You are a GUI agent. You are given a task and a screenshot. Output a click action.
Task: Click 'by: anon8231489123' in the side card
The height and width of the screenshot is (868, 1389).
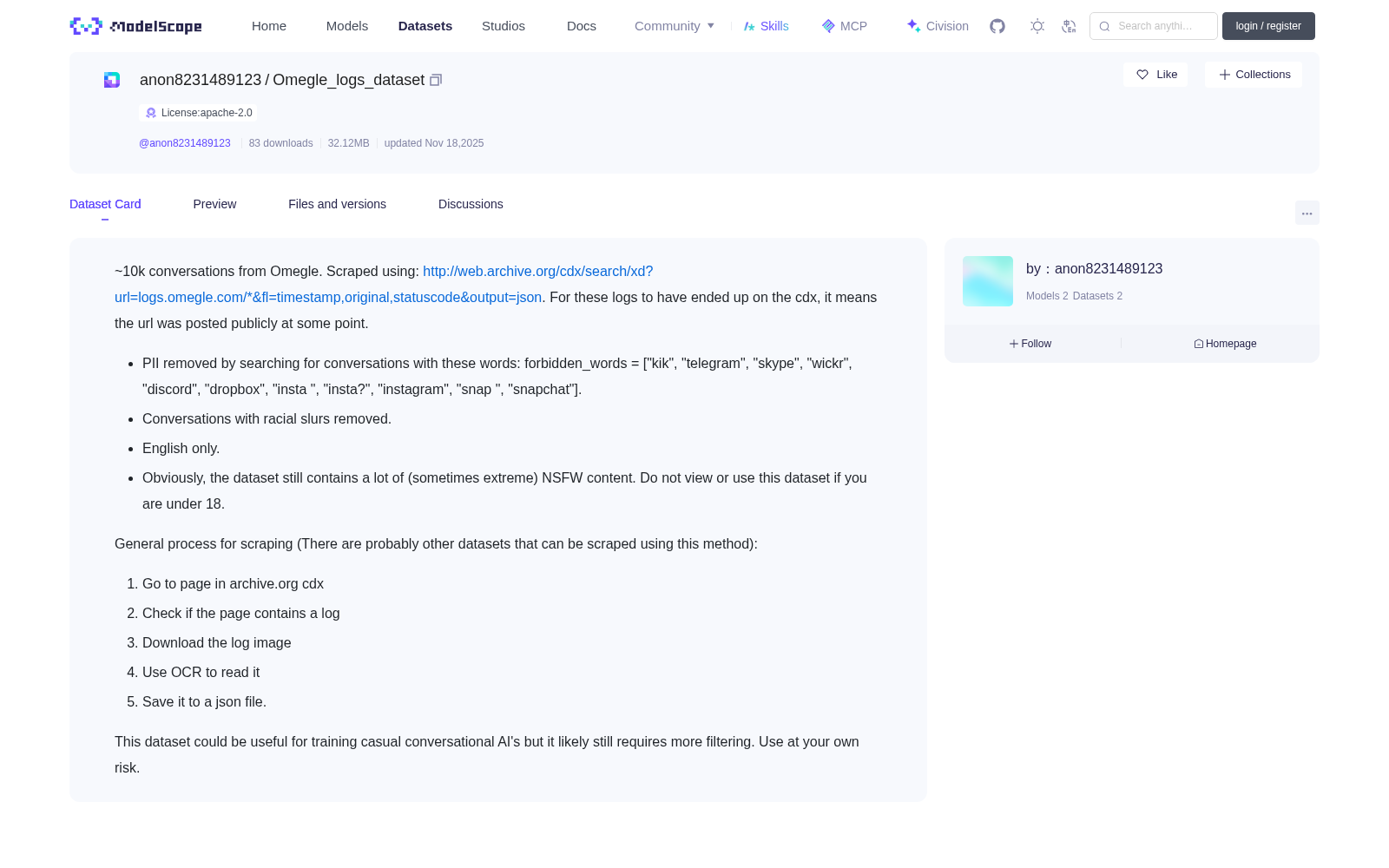[1094, 269]
